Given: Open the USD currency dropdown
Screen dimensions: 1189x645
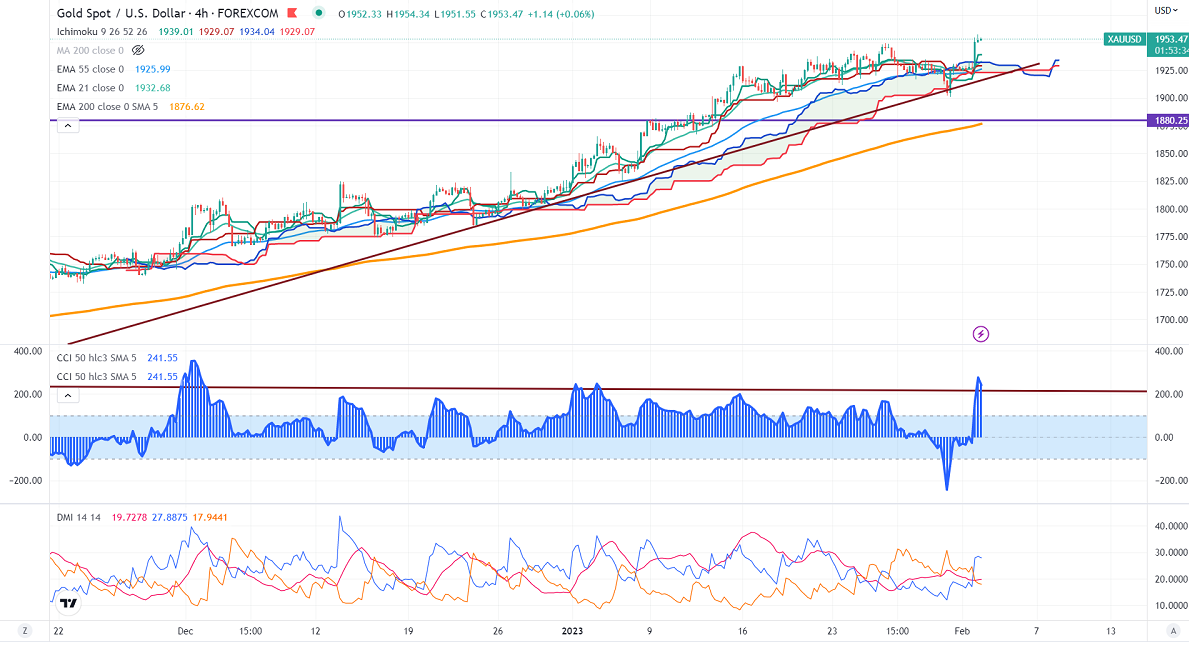Looking at the screenshot, I should point(1164,10).
